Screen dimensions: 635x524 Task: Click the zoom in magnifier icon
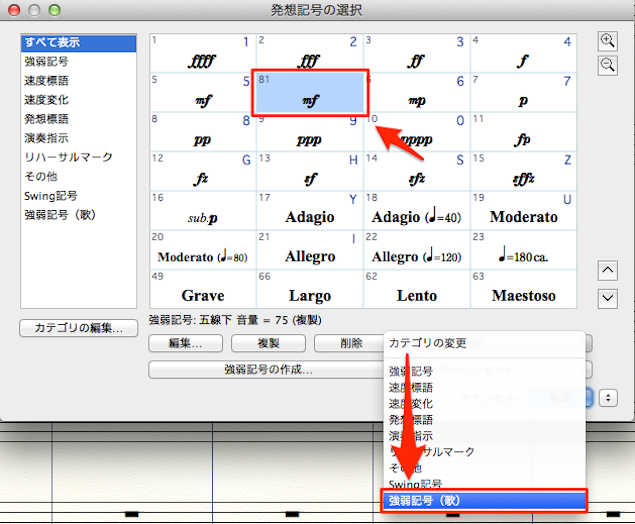click(607, 41)
